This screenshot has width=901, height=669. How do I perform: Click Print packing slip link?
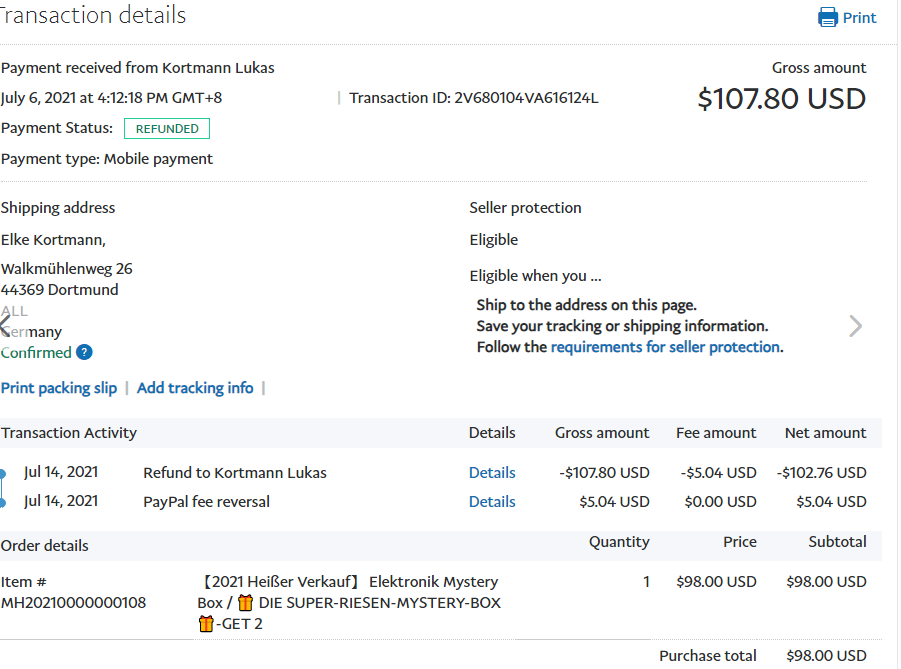tap(59, 388)
